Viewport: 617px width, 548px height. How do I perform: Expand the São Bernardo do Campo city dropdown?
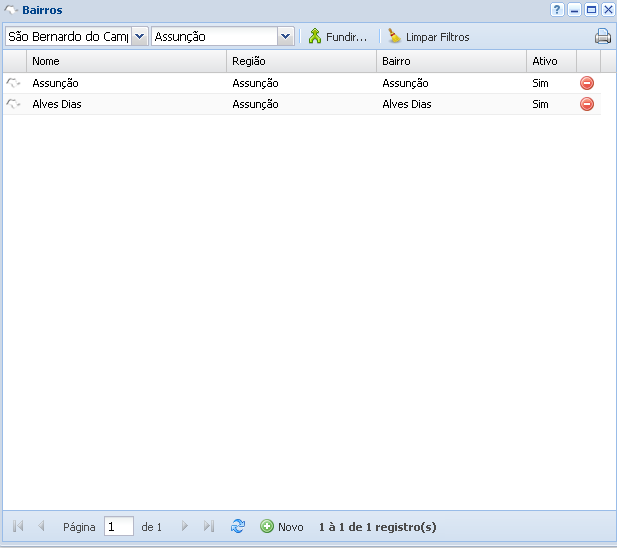pos(139,36)
